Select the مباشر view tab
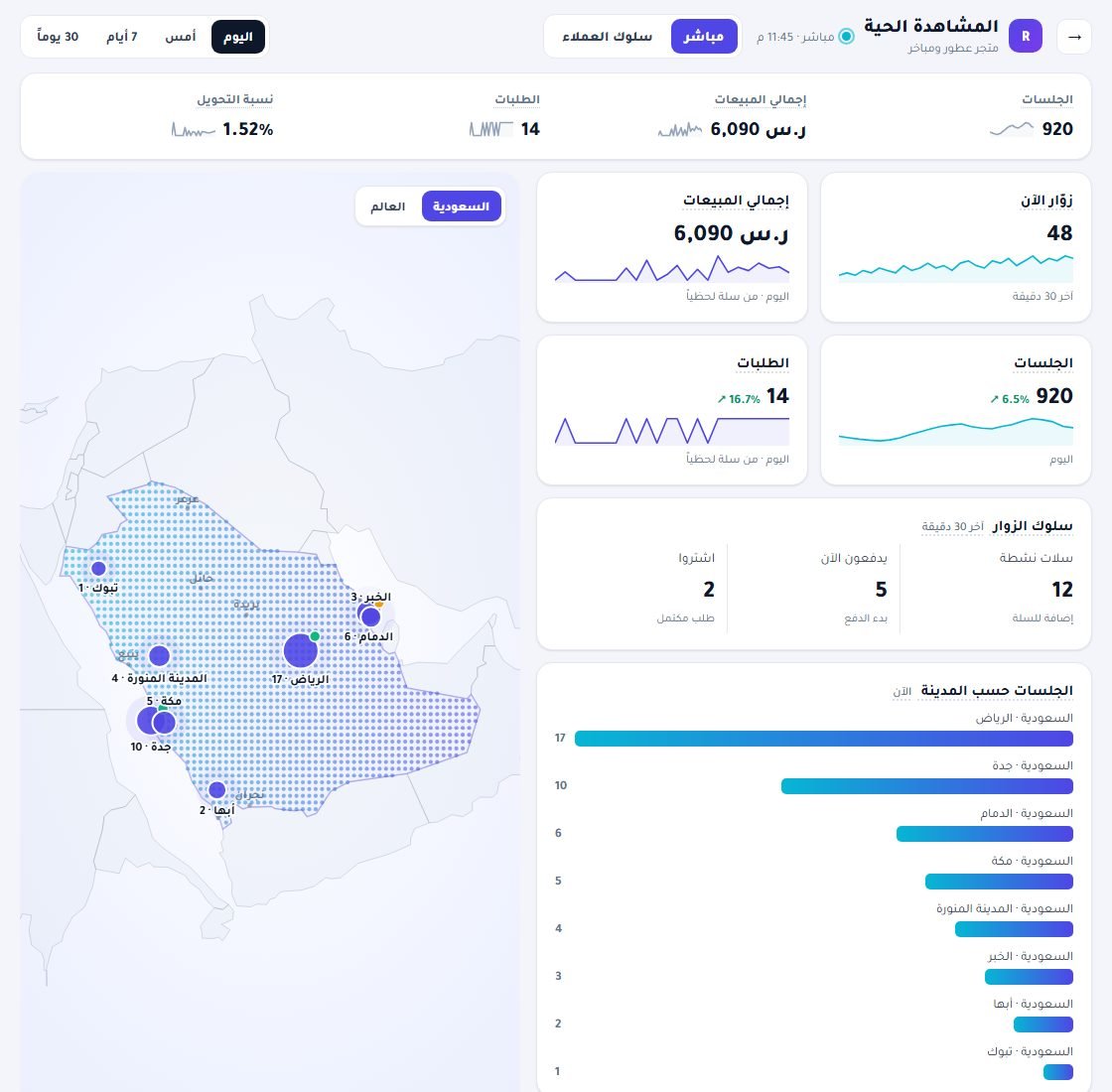 [x=704, y=37]
